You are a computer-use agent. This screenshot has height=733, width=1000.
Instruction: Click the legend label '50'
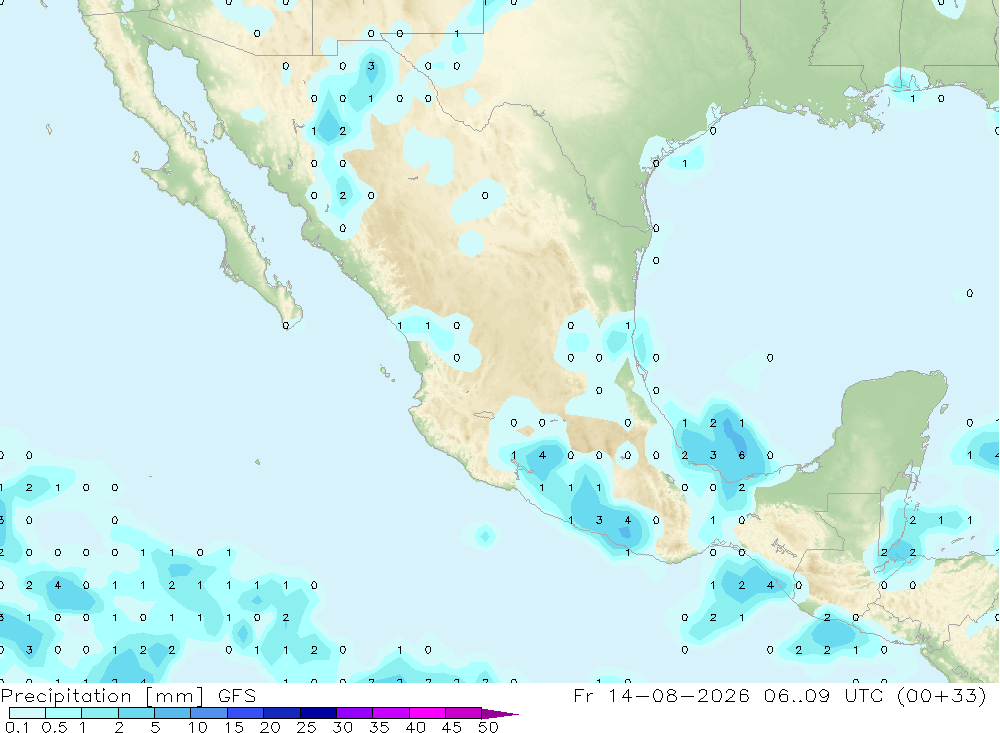click(x=488, y=727)
